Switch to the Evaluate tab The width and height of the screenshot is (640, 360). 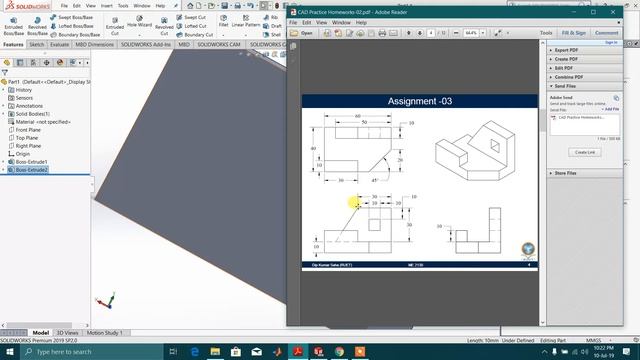(x=60, y=44)
